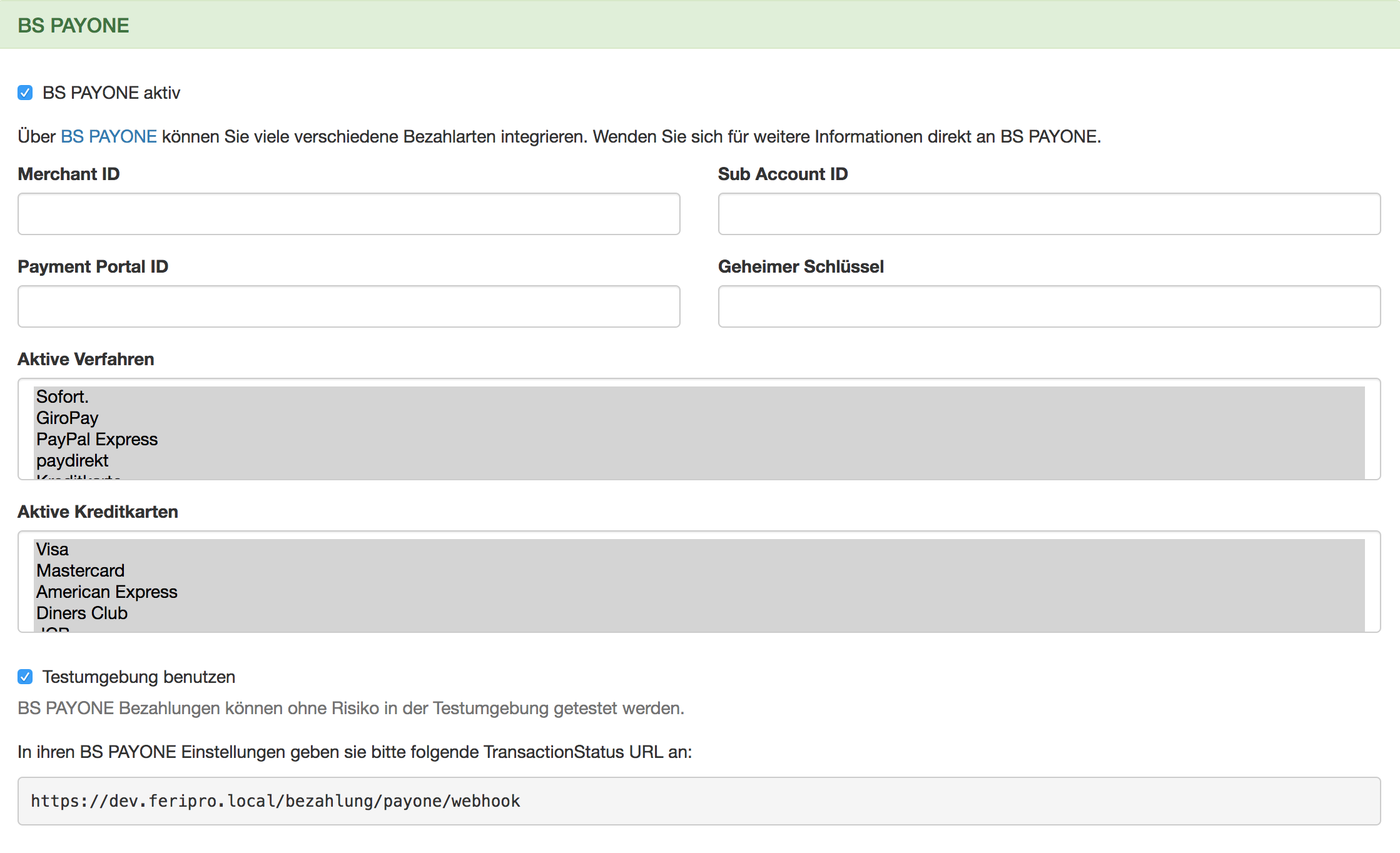Select the partially visible Kreditkarte list entry

79,477
